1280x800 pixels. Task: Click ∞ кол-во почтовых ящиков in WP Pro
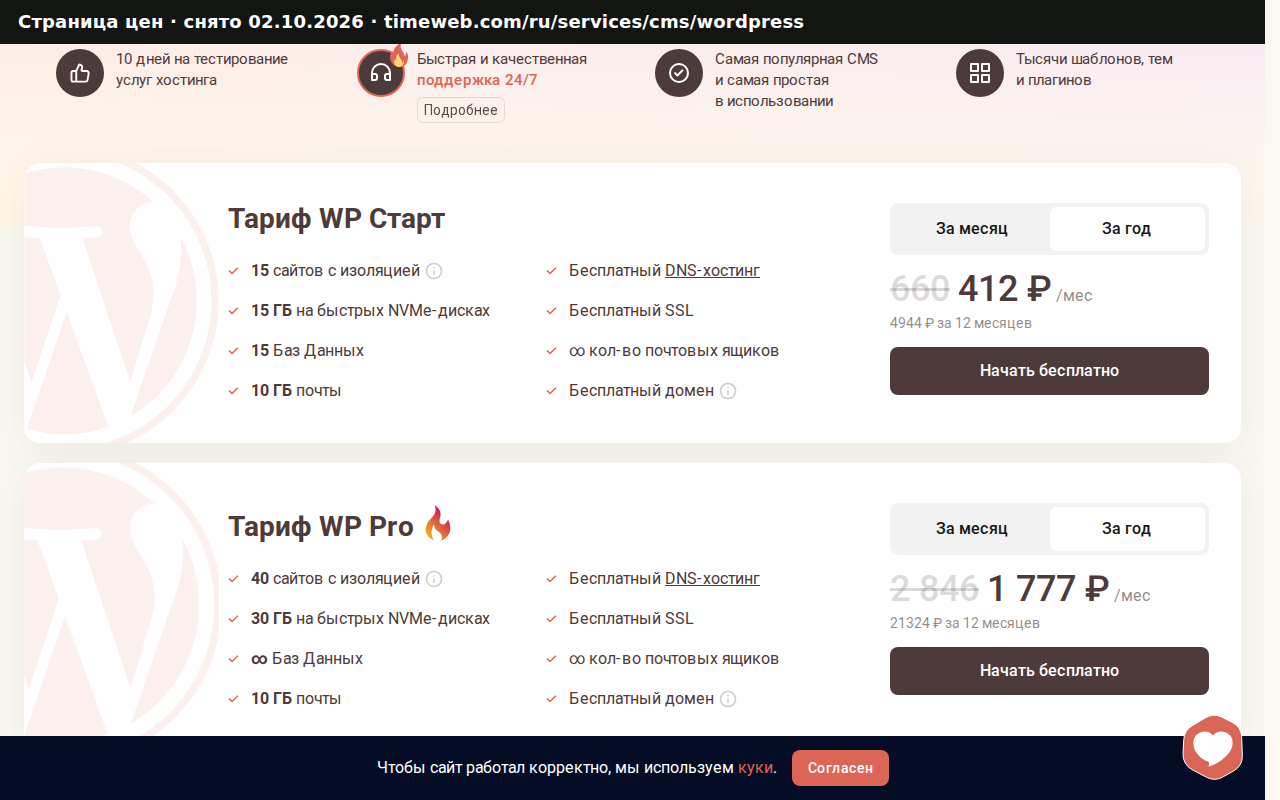tap(674, 659)
